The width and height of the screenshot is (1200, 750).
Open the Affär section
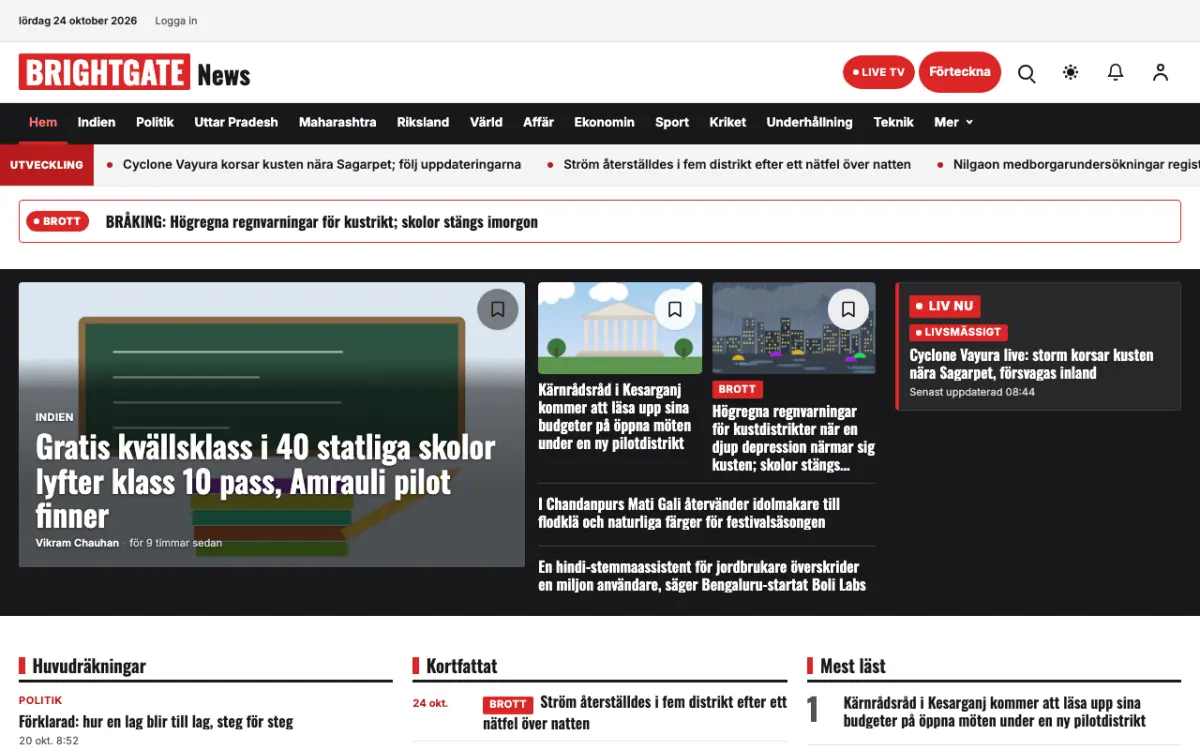(x=538, y=122)
